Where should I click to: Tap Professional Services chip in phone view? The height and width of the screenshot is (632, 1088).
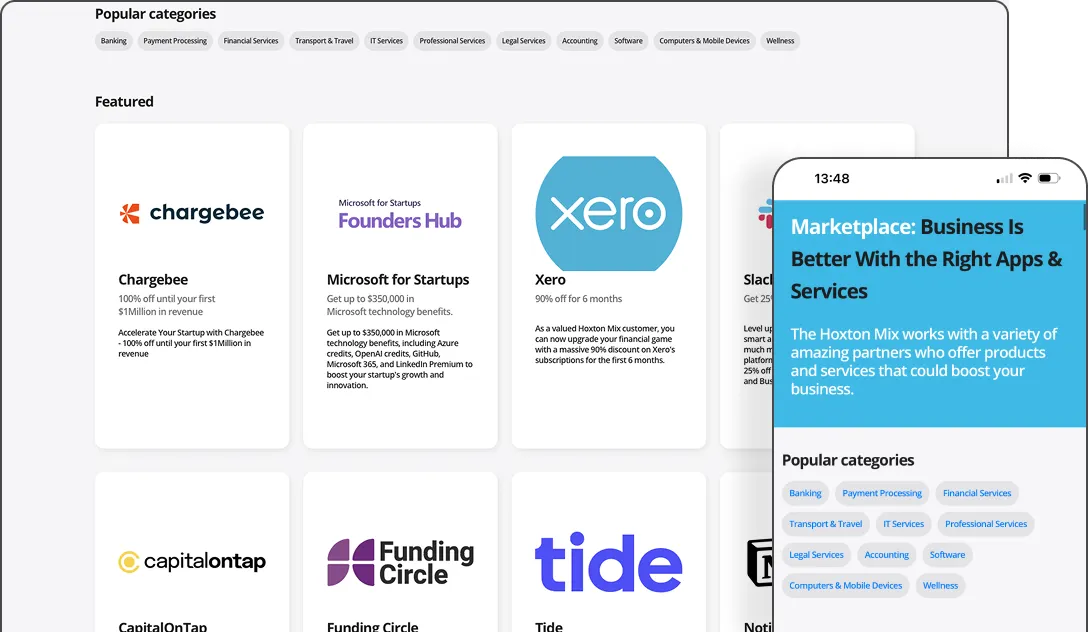(986, 524)
